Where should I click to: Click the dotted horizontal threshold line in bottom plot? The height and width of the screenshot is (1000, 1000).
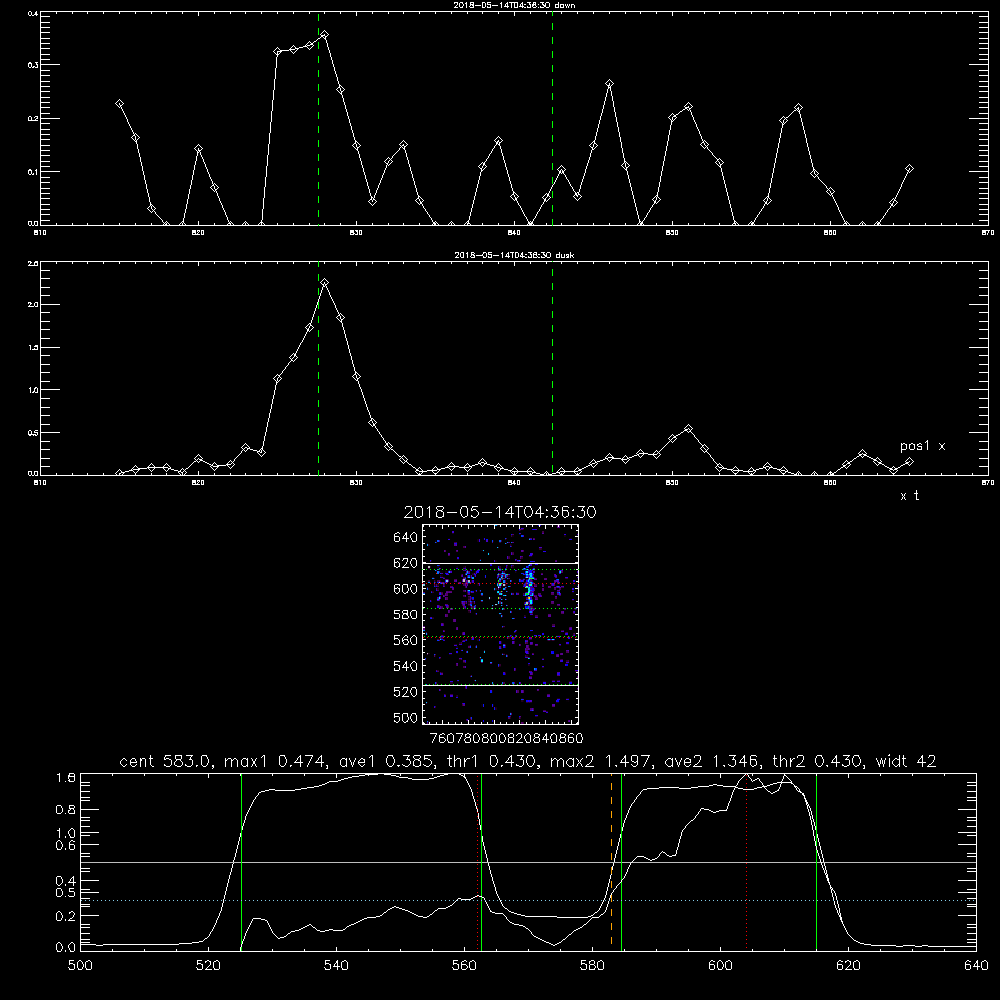528,901
